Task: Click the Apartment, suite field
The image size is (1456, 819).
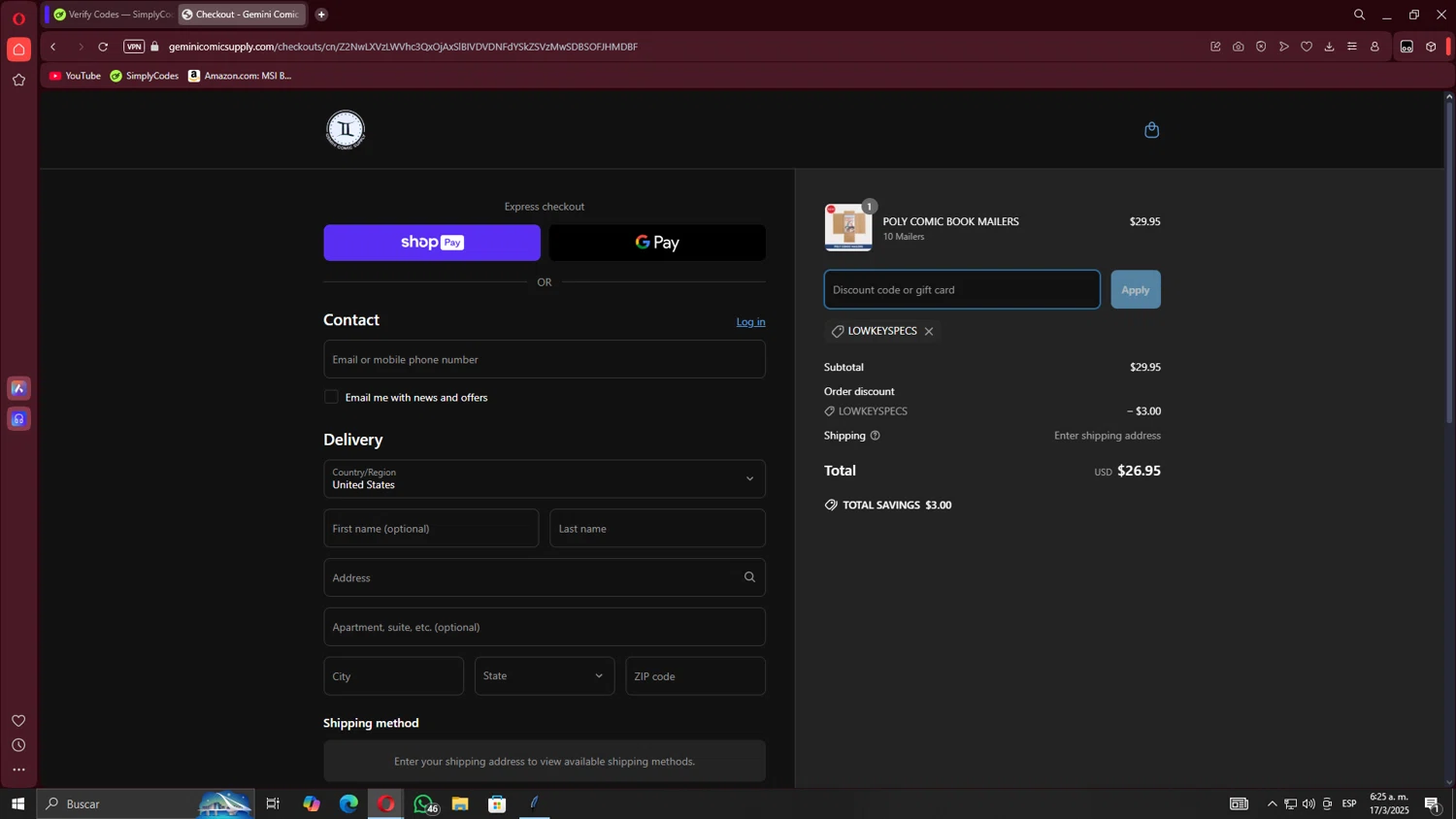Action: point(545,627)
